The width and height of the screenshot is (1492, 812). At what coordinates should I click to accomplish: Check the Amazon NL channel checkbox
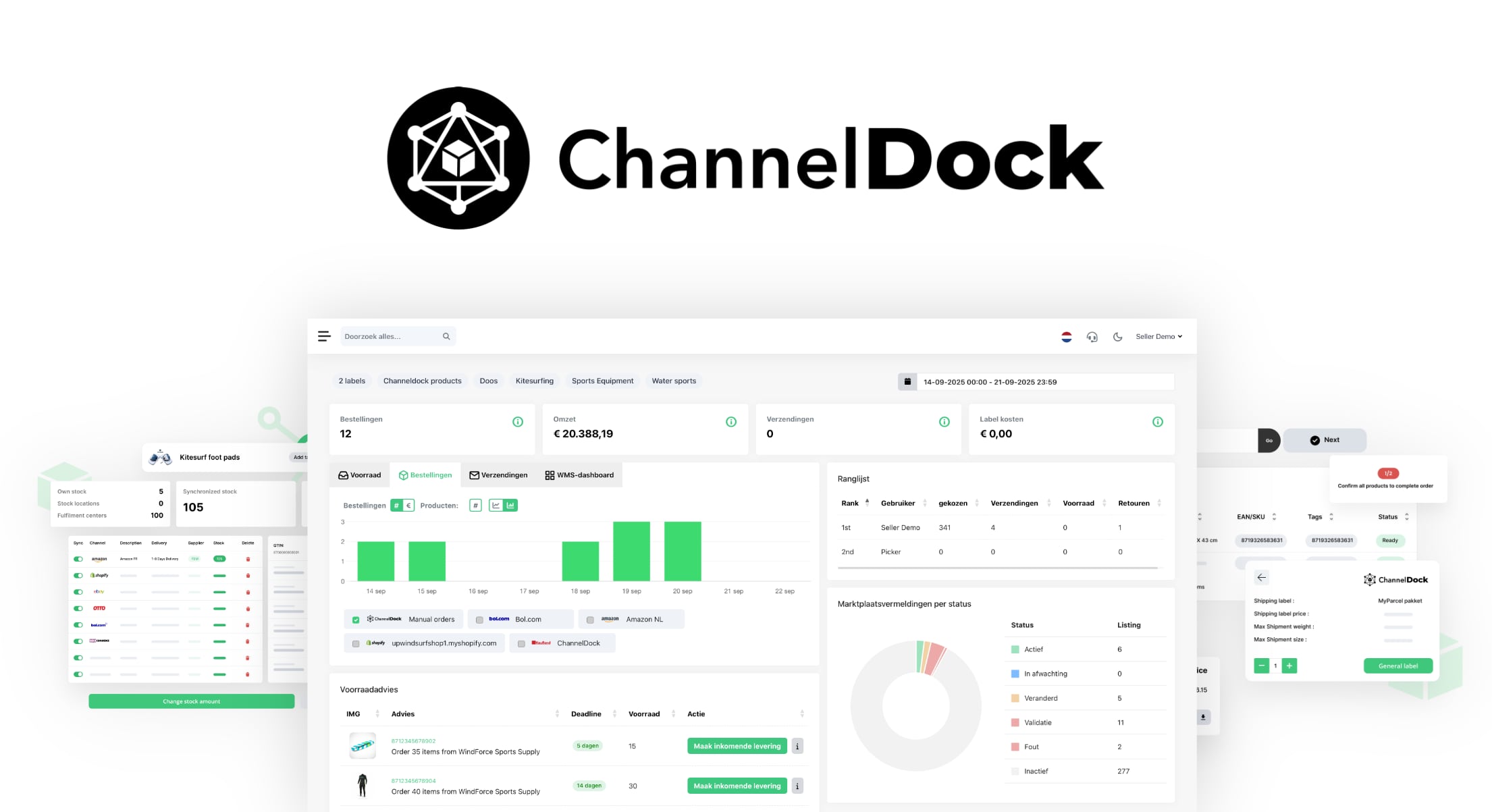coord(590,620)
